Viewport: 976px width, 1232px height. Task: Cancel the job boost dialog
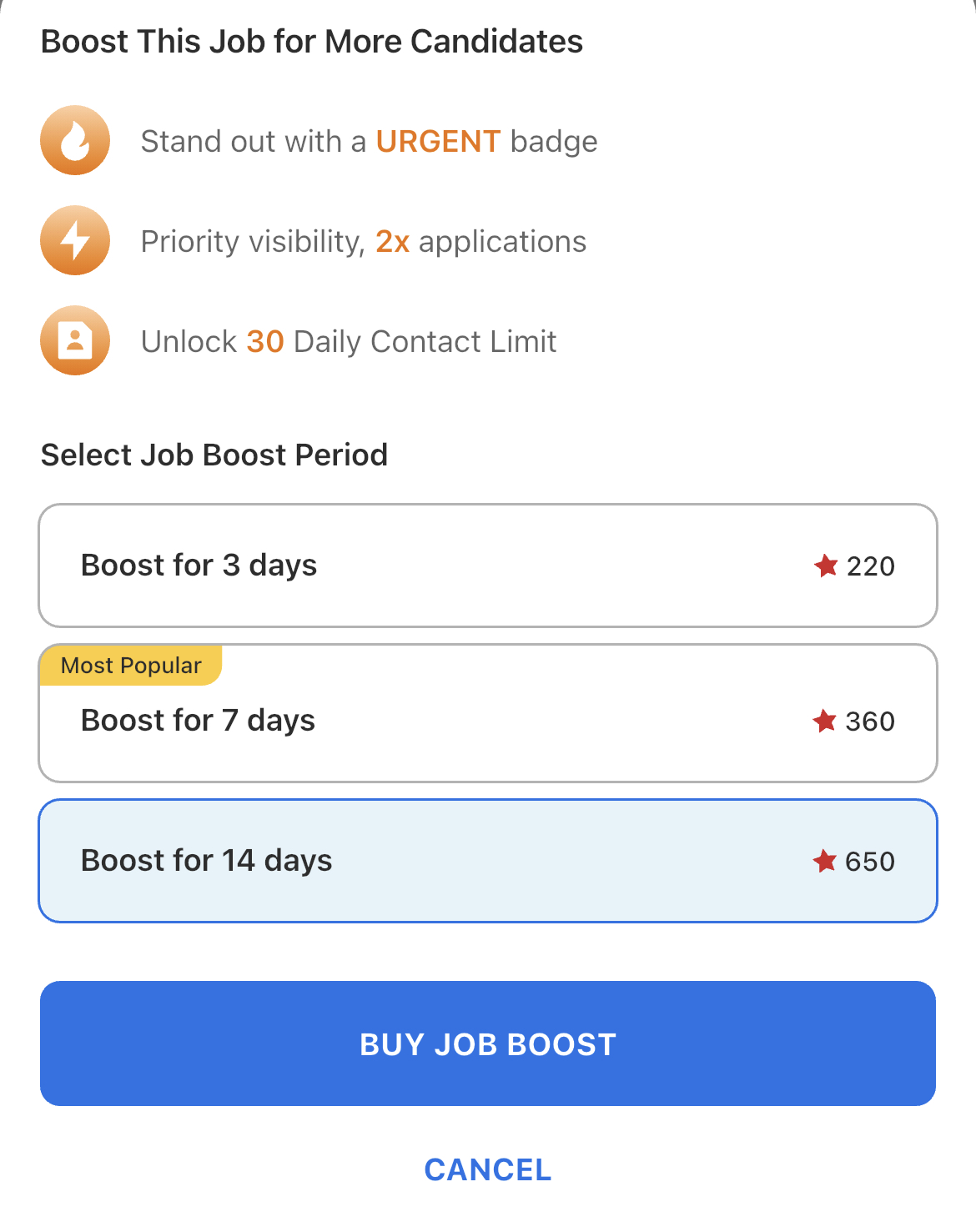488,1169
